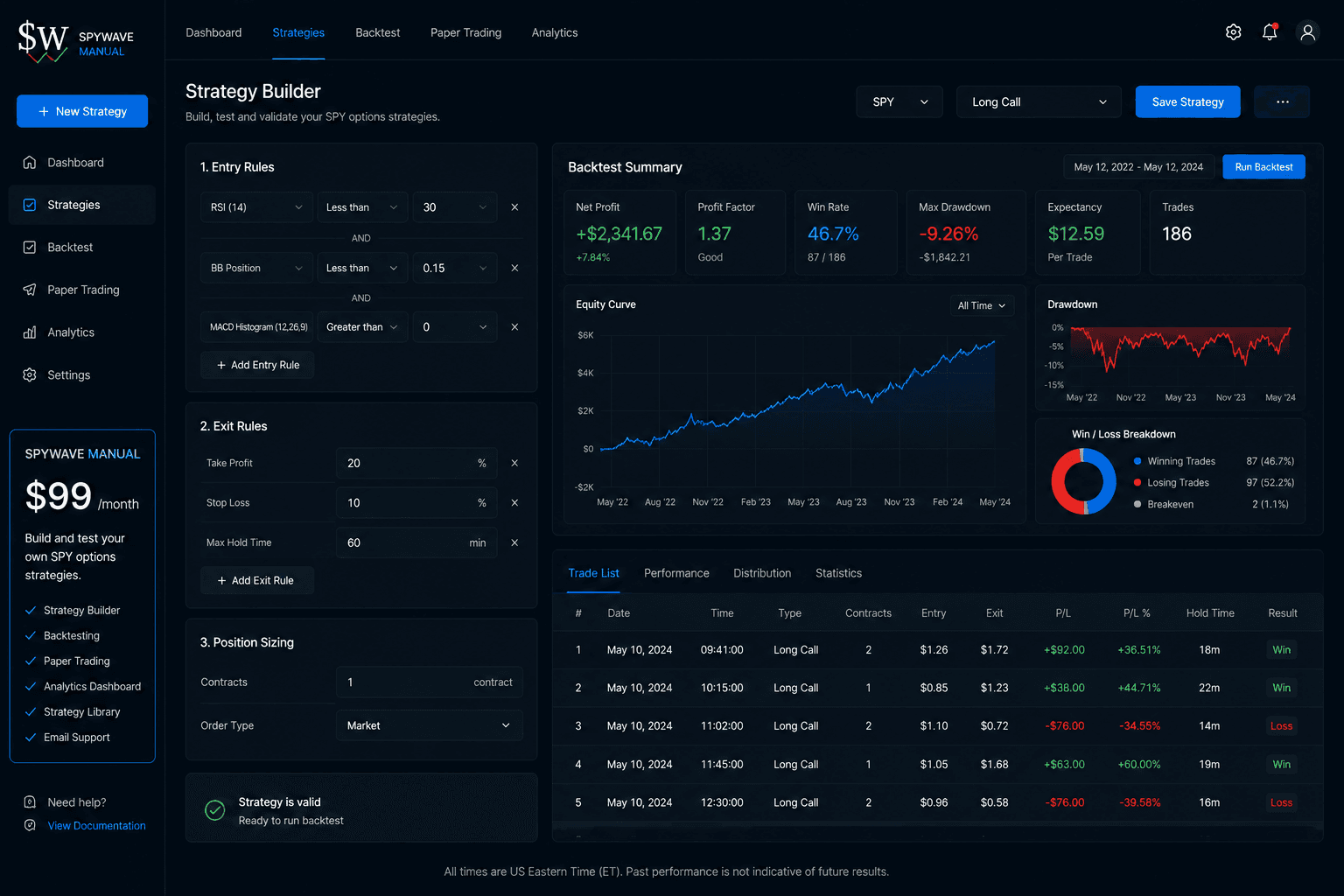Open the Dashboard top navigation tab

(x=213, y=32)
